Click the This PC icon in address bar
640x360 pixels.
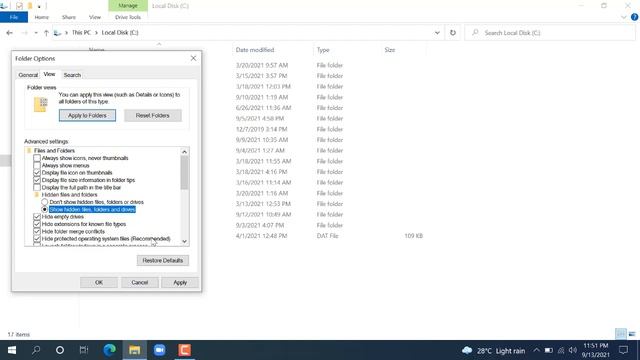tap(58, 33)
